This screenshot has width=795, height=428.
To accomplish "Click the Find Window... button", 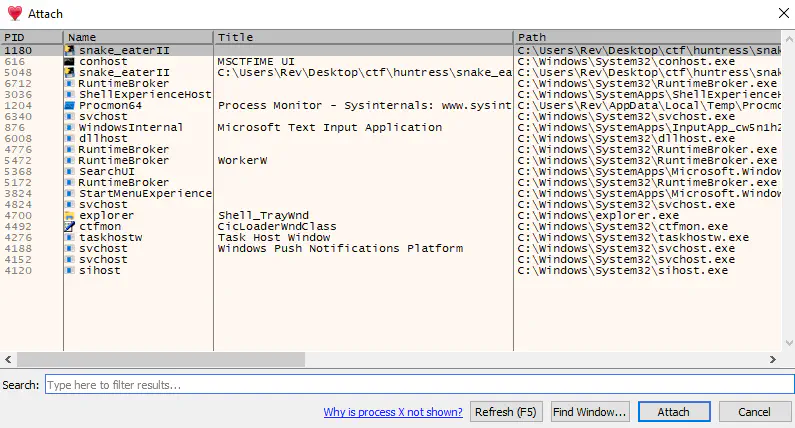I will [589, 412].
